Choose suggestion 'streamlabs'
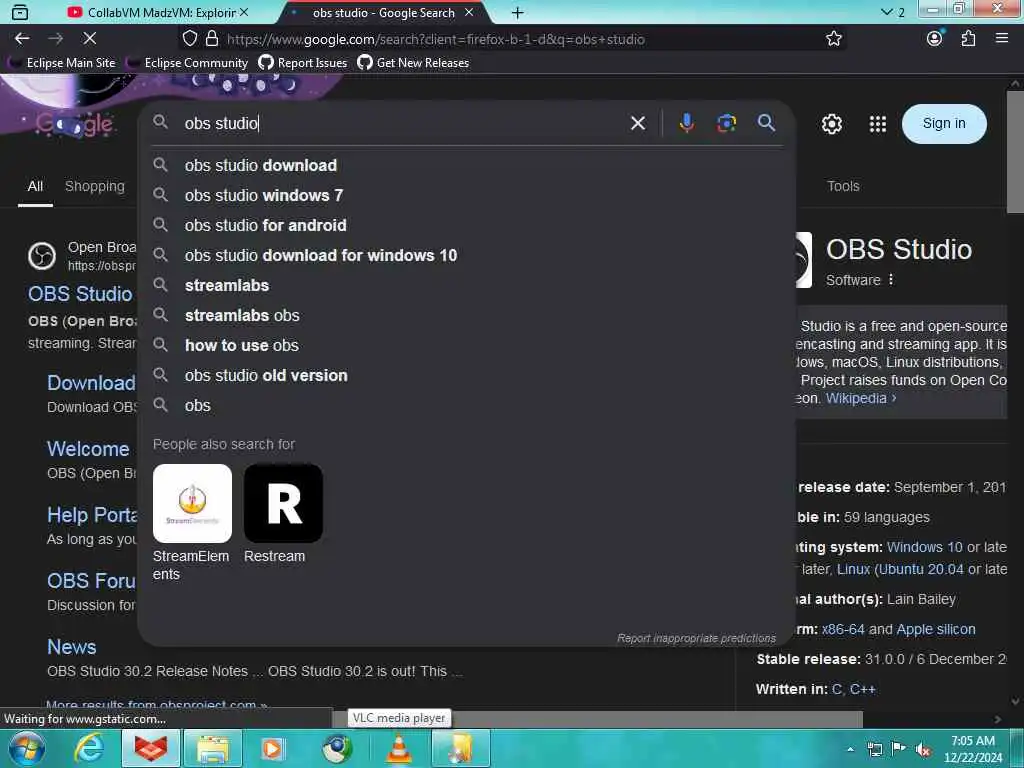The image size is (1024, 768). [x=466, y=285]
